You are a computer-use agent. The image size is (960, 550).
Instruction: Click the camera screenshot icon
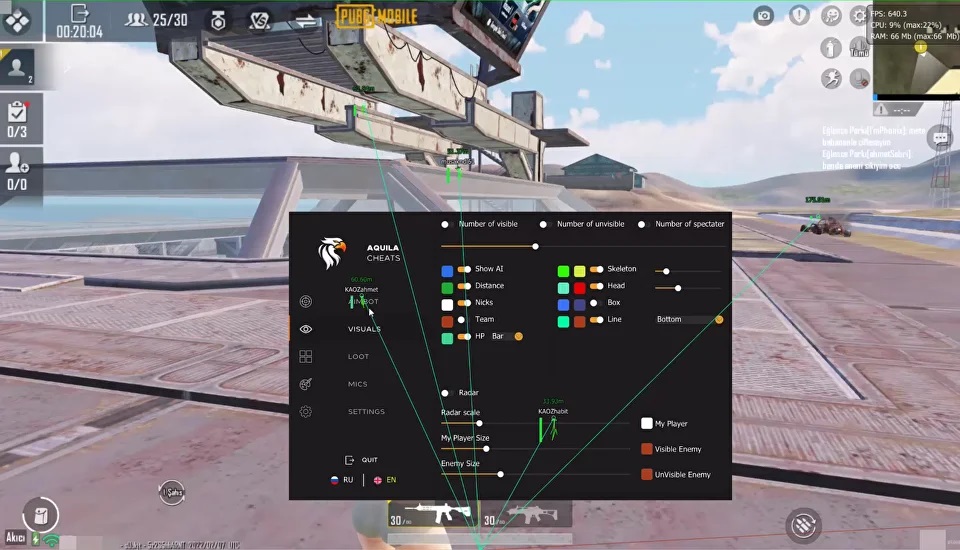tap(763, 16)
